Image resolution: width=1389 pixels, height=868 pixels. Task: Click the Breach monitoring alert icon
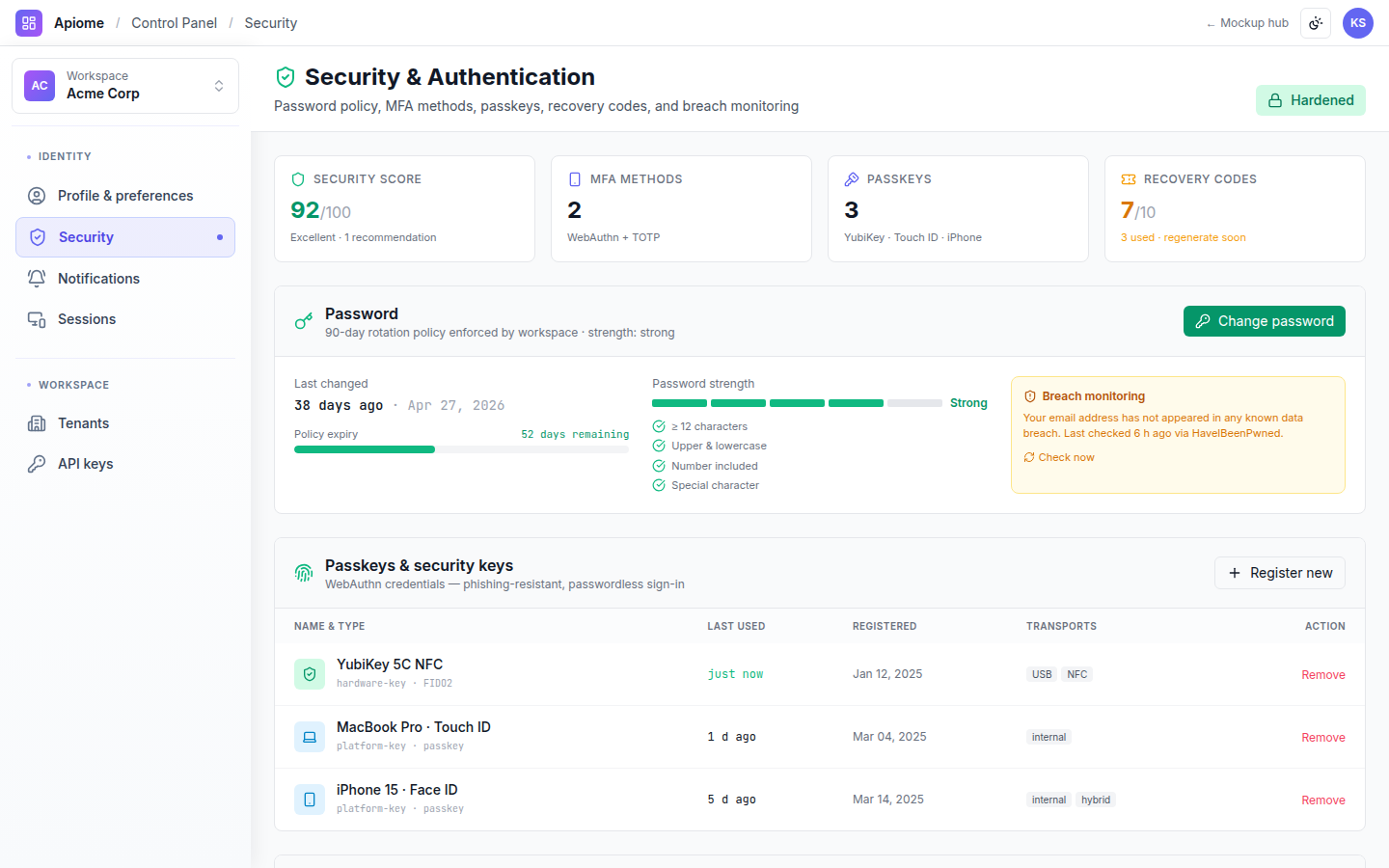pyautogui.click(x=1030, y=396)
